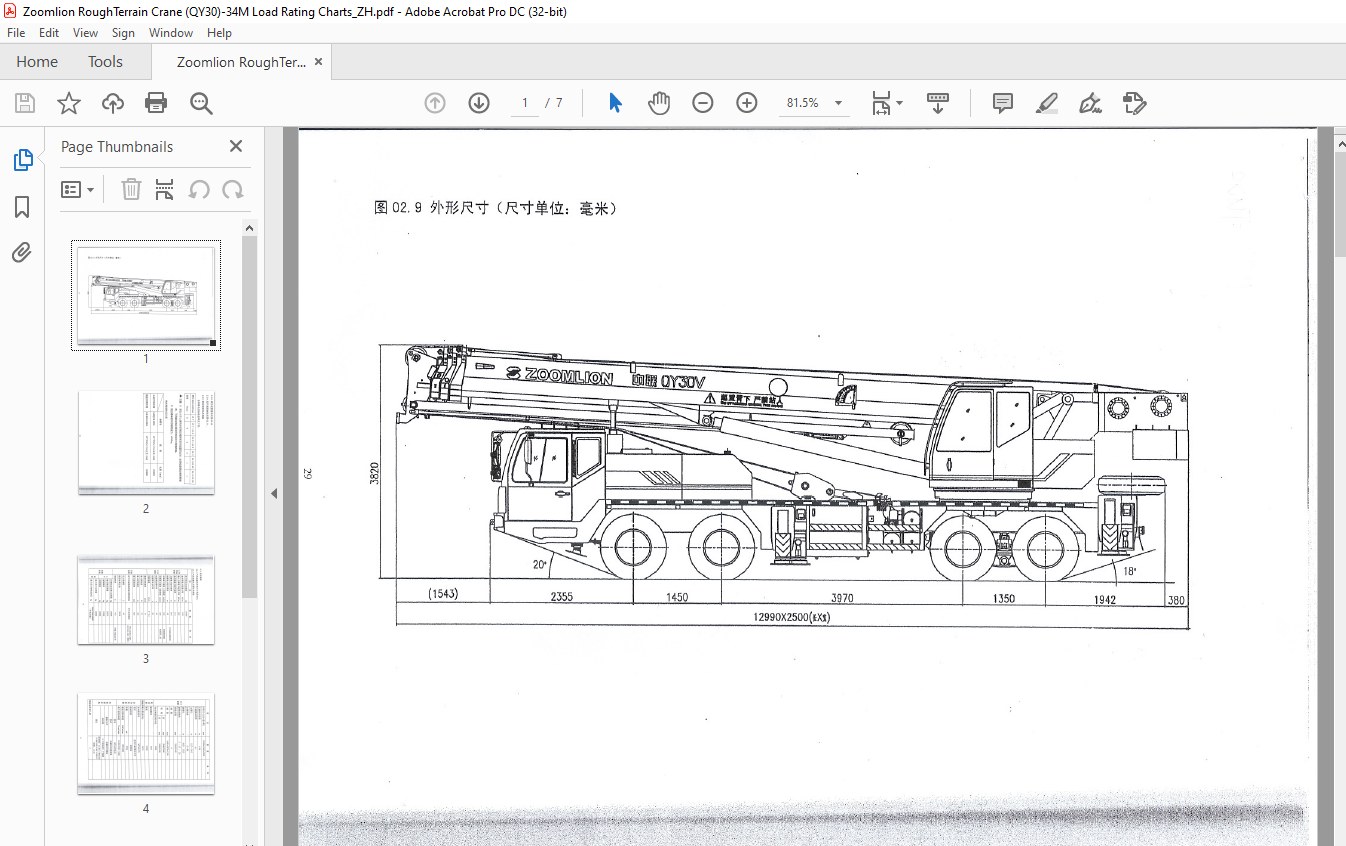This screenshot has width=1346, height=846.
Task: Open the Bookmarks panel
Action: click(x=22, y=207)
